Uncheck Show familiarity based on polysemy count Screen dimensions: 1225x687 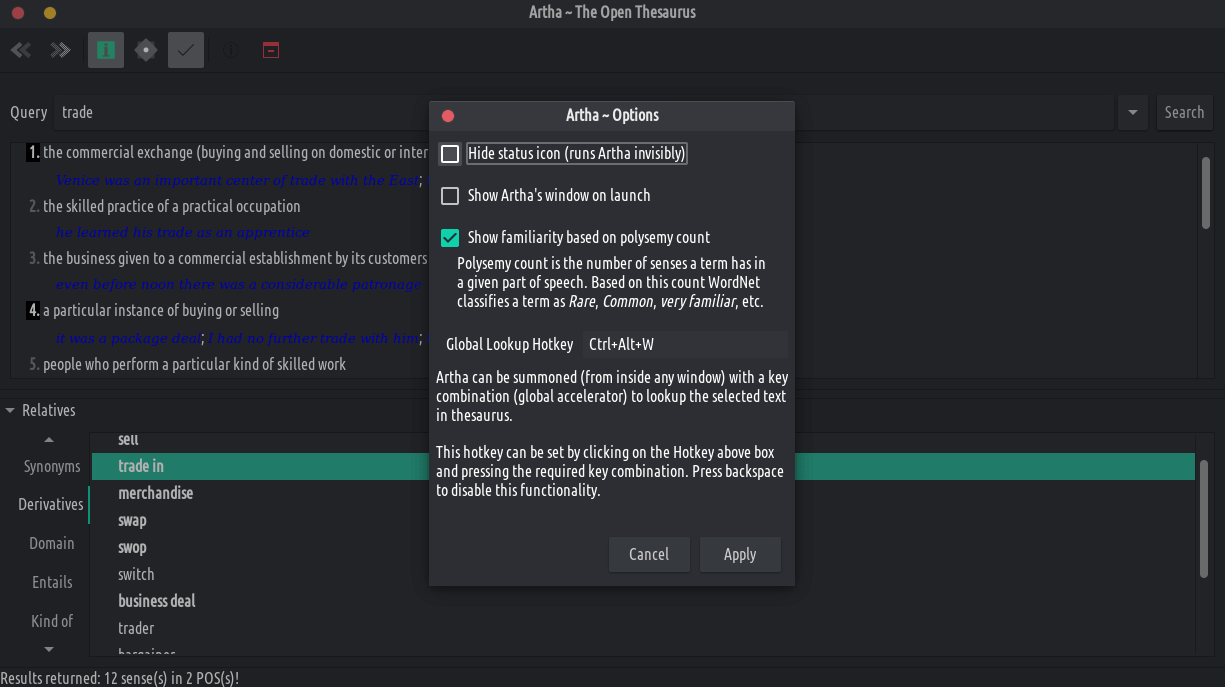[x=450, y=238]
